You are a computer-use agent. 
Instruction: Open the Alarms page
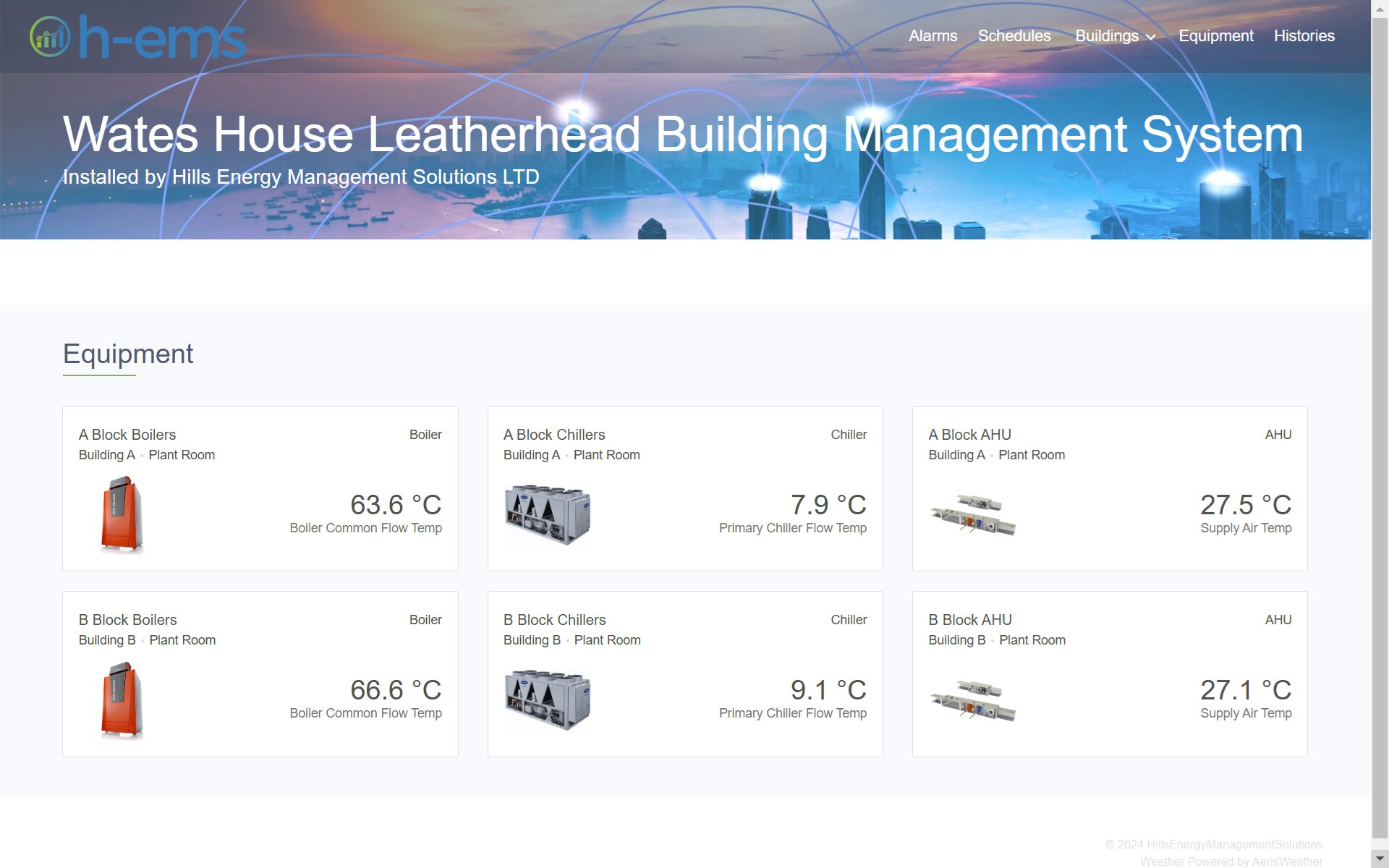[x=933, y=36]
